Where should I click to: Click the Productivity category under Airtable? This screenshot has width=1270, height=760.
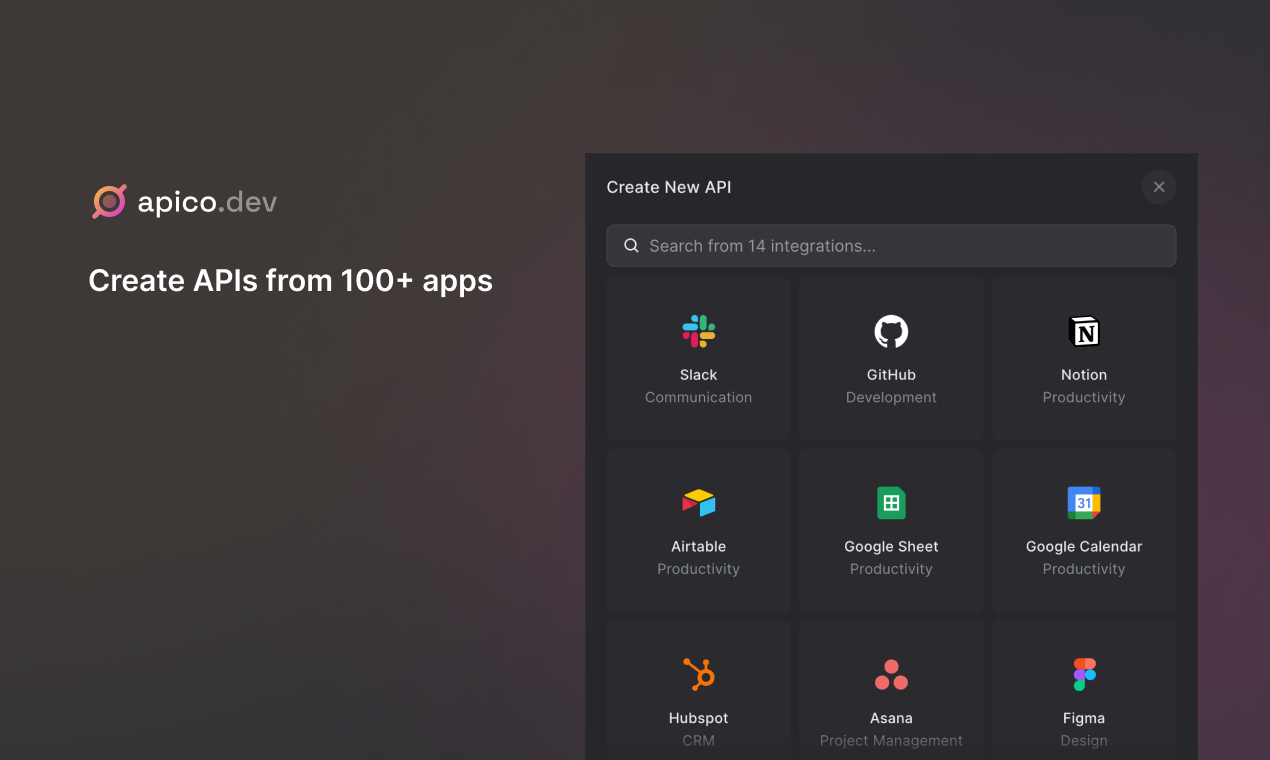[698, 570]
